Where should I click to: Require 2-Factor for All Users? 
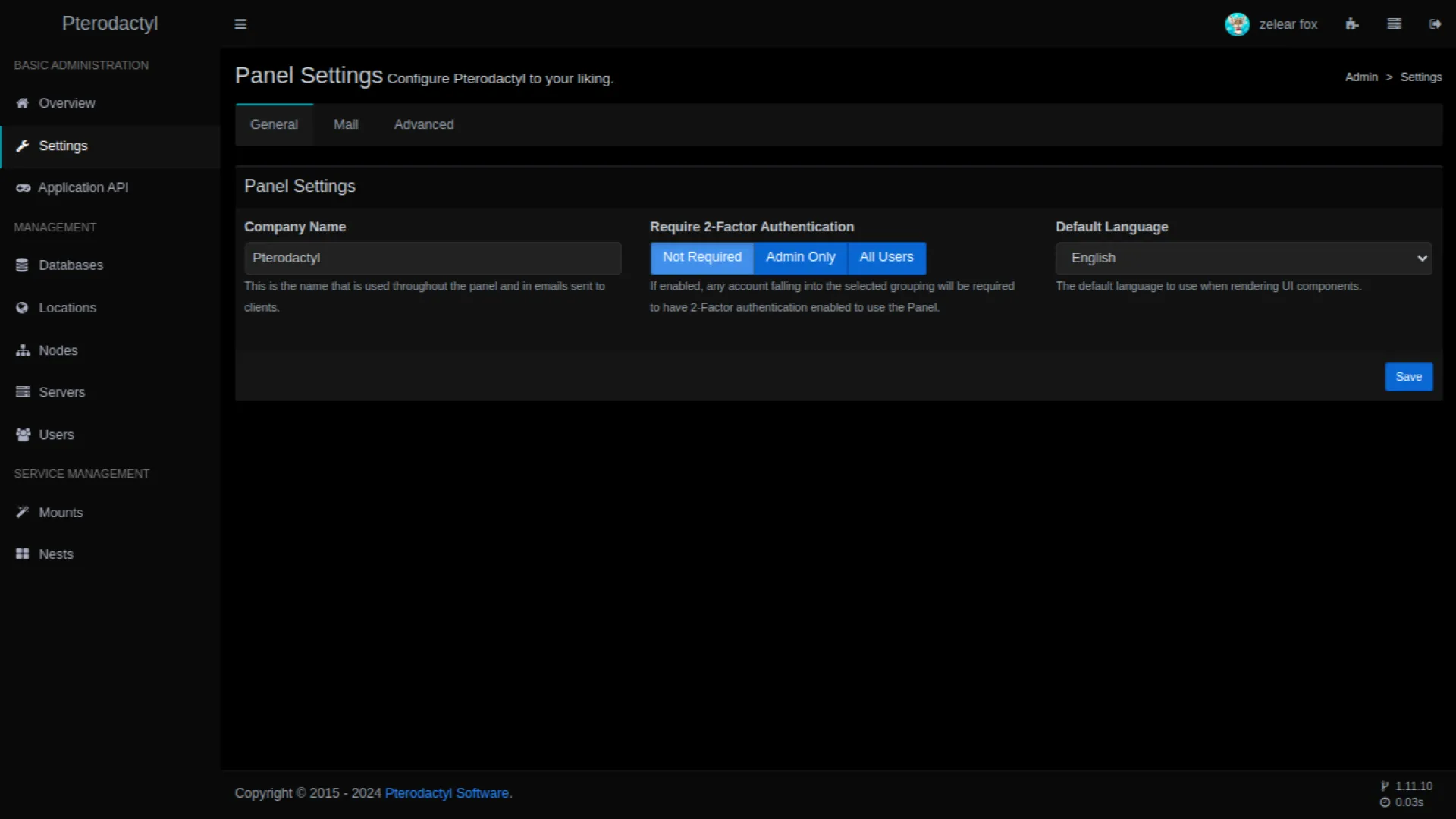coord(886,258)
